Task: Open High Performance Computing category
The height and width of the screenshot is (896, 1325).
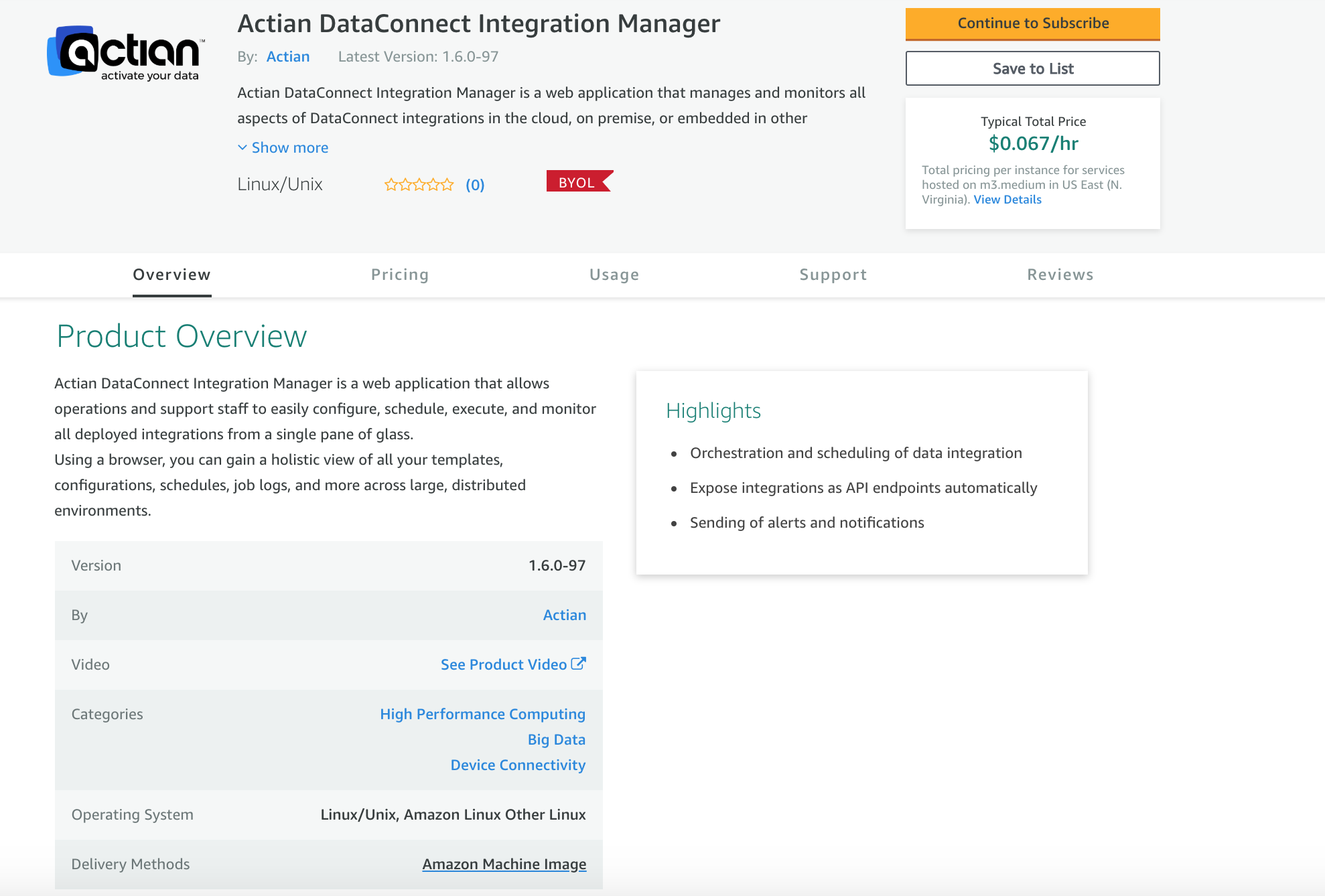Action: coord(482,714)
